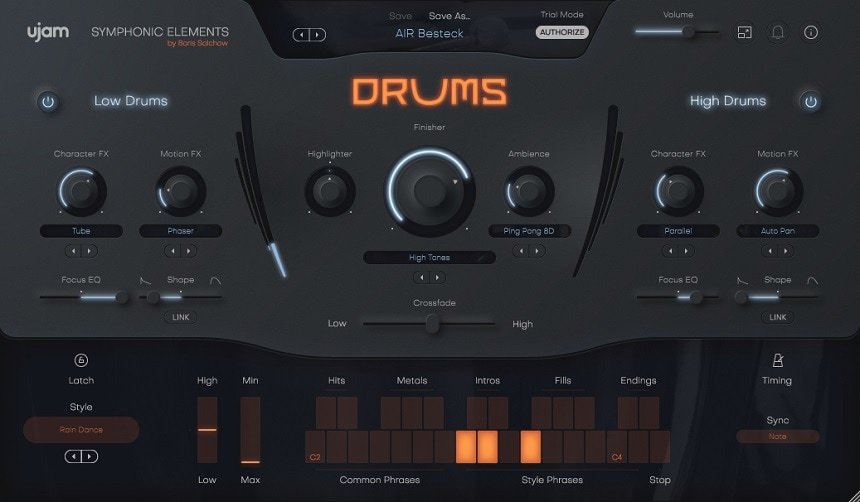
Task: Step preset with arrows left of preset name
Action: [x=309, y=35]
